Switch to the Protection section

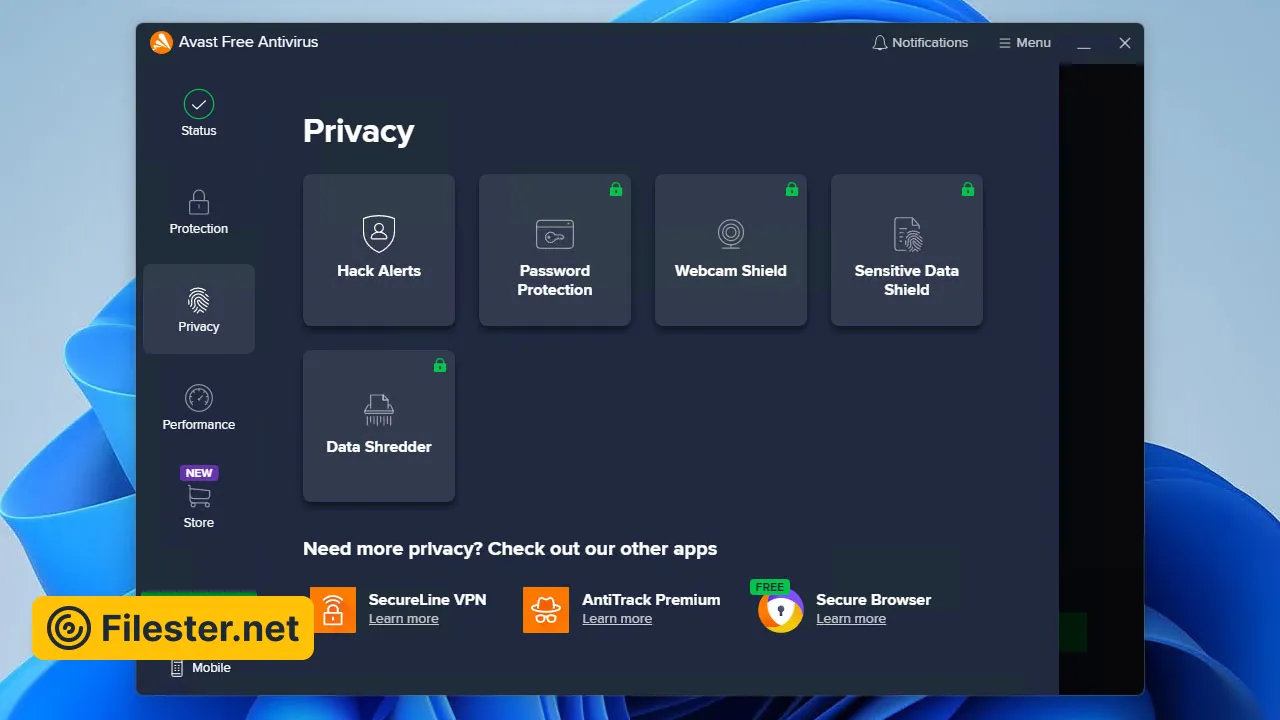[199, 211]
